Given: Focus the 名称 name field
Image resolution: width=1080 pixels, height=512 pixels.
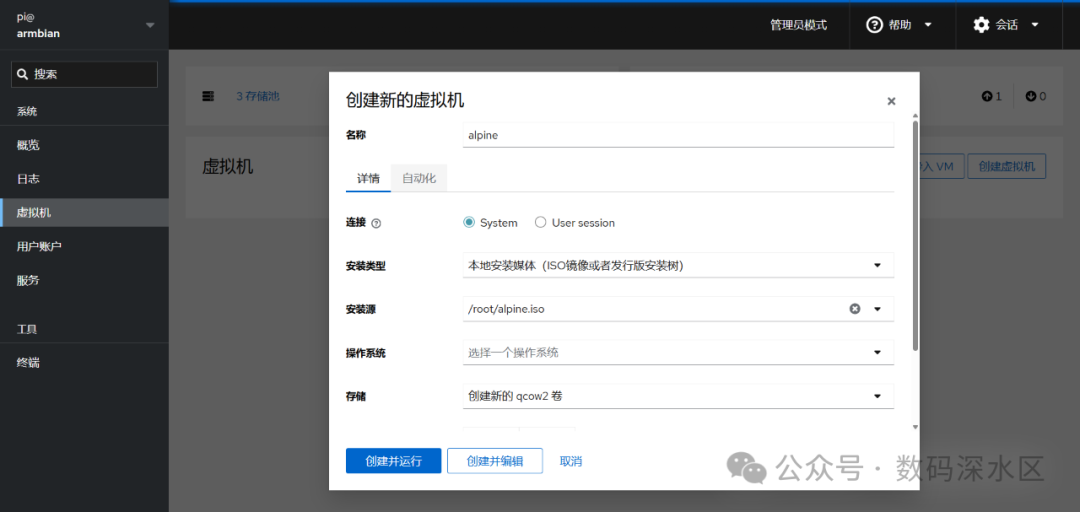Looking at the screenshot, I should [678, 135].
